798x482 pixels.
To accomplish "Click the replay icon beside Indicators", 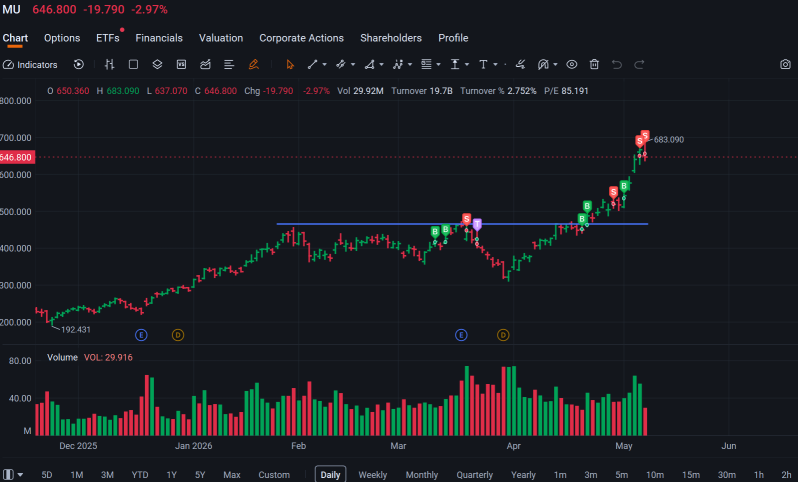I will coord(78,64).
